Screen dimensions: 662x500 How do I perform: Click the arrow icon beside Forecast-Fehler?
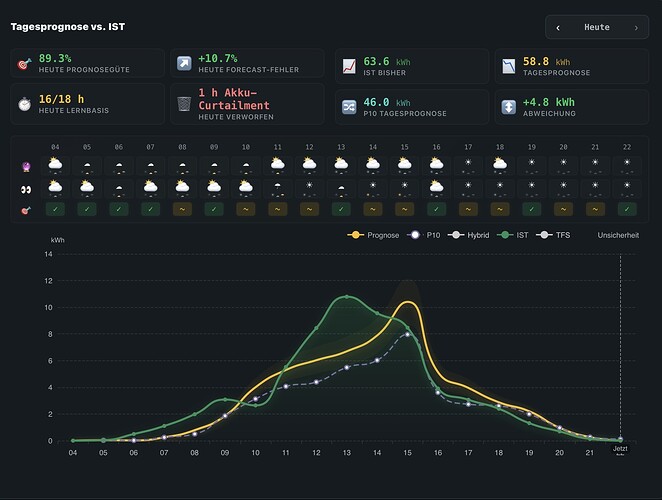point(184,63)
